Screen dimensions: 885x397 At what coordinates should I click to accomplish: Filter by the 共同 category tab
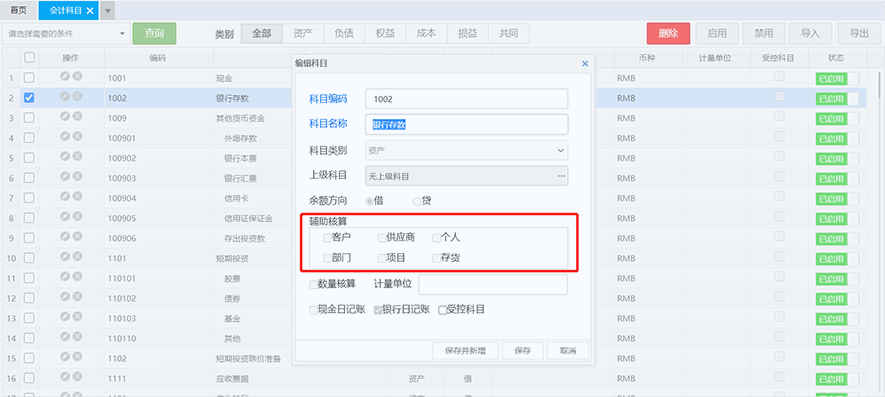pyautogui.click(x=509, y=33)
